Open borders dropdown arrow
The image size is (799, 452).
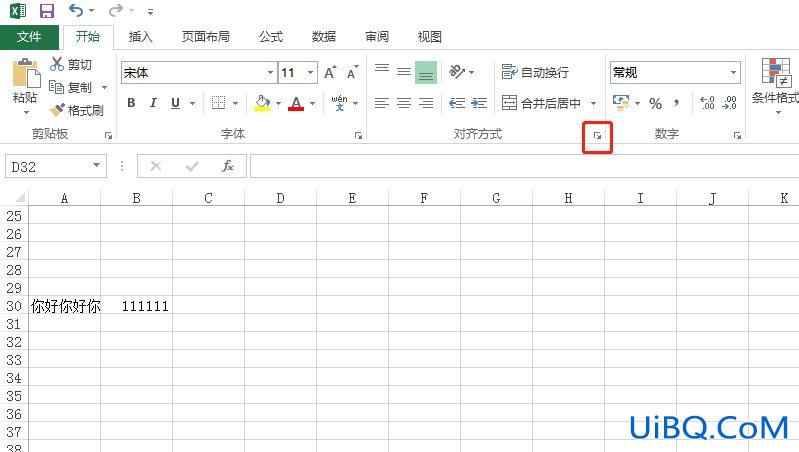tap(235, 103)
